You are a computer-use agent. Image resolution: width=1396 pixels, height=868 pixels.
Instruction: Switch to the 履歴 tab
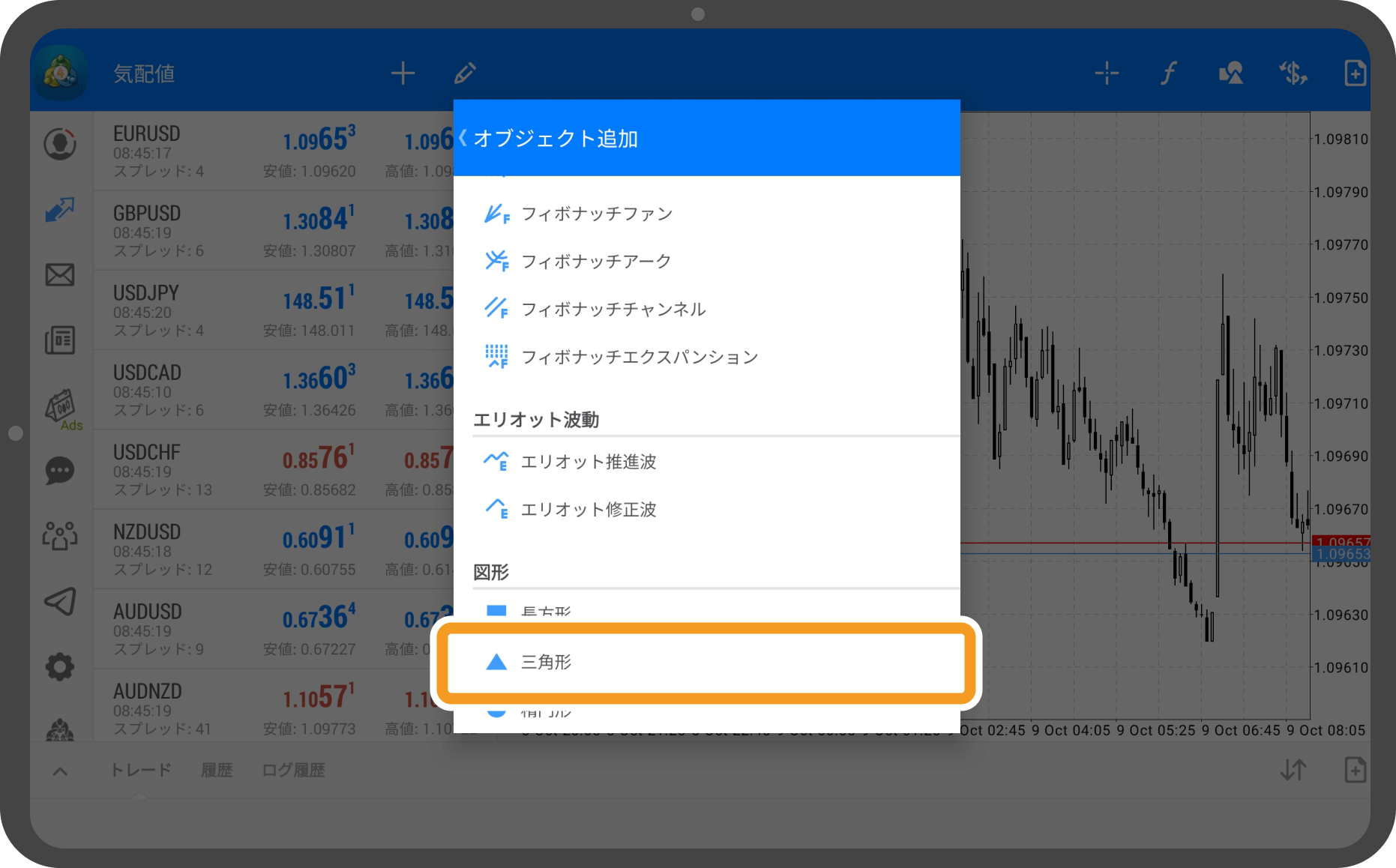tap(217, 770)
